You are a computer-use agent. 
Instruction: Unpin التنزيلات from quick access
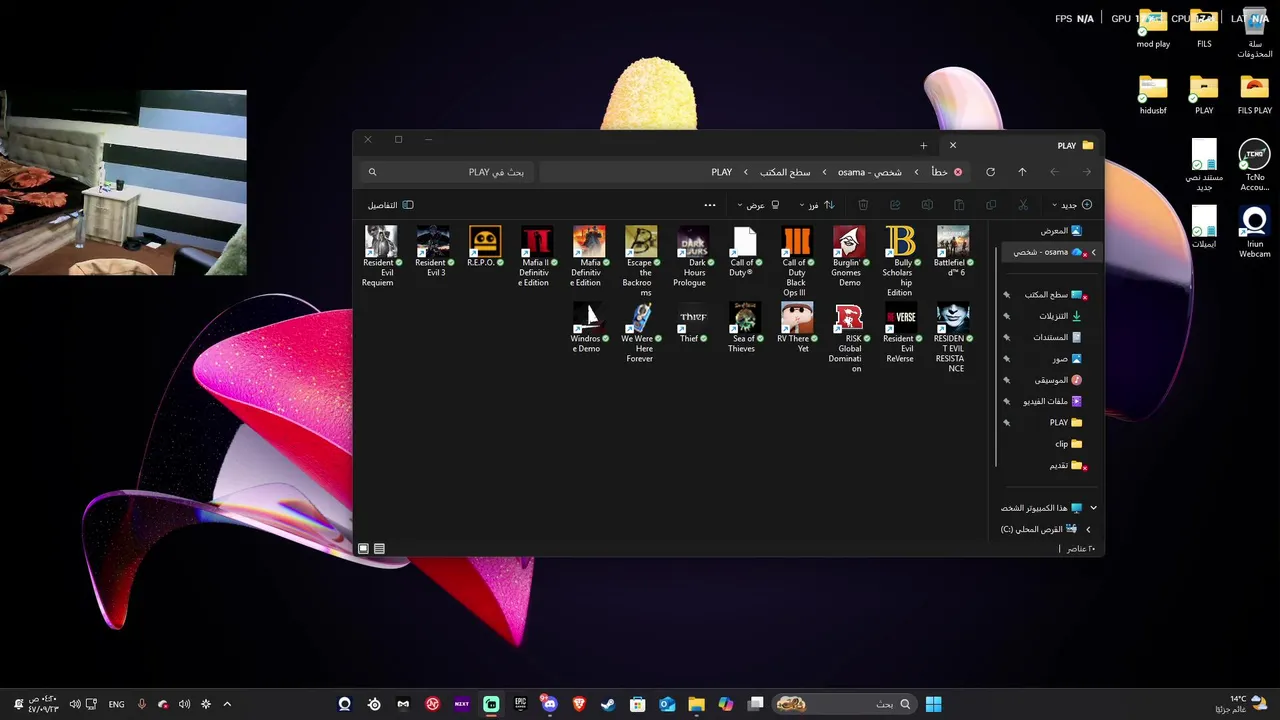tap(1007, 316)
